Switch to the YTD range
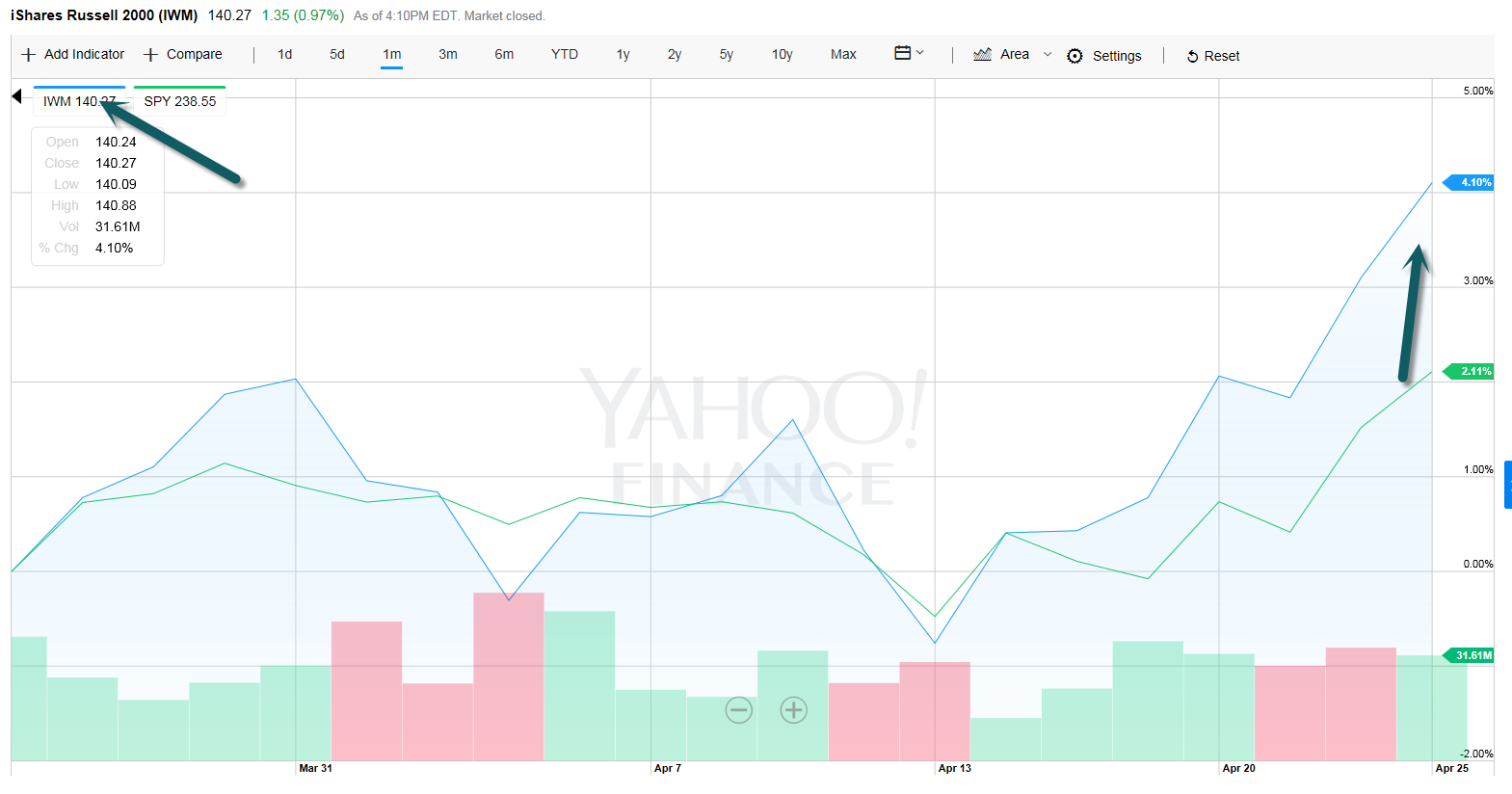The height and width of the screenshot is (794, 1512). pyautogui.click(x=564, y=55)
